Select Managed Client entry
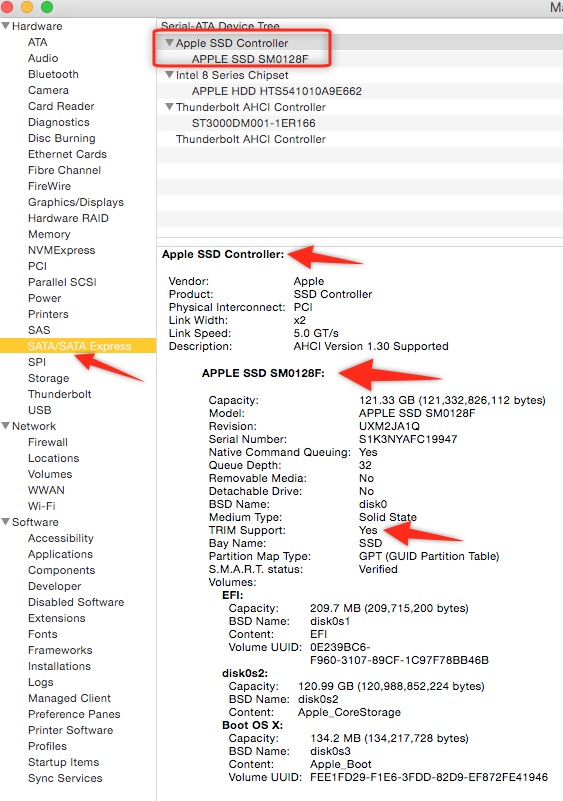Screen dimensions: 563x801 [x=69, y=698]
